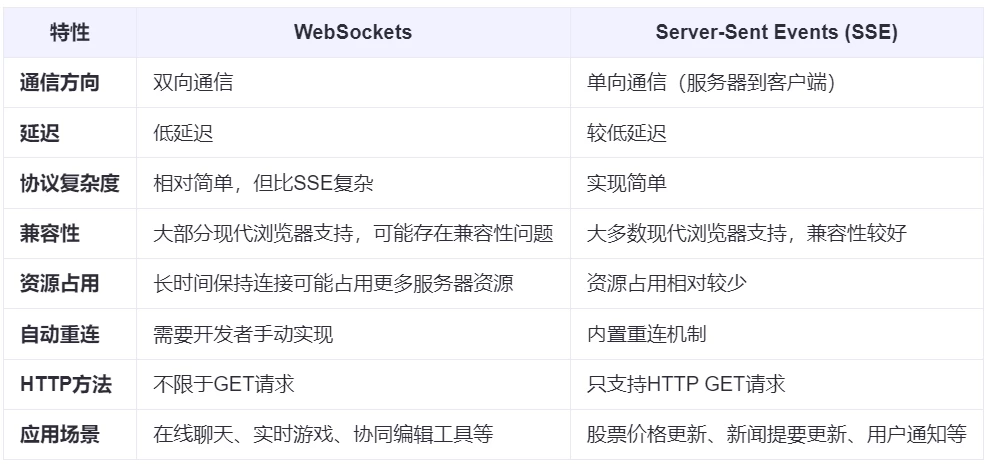The image size is (986, 464).
Task: Click the 单向通信（服务器到客户端）cell
Action: 711,83
